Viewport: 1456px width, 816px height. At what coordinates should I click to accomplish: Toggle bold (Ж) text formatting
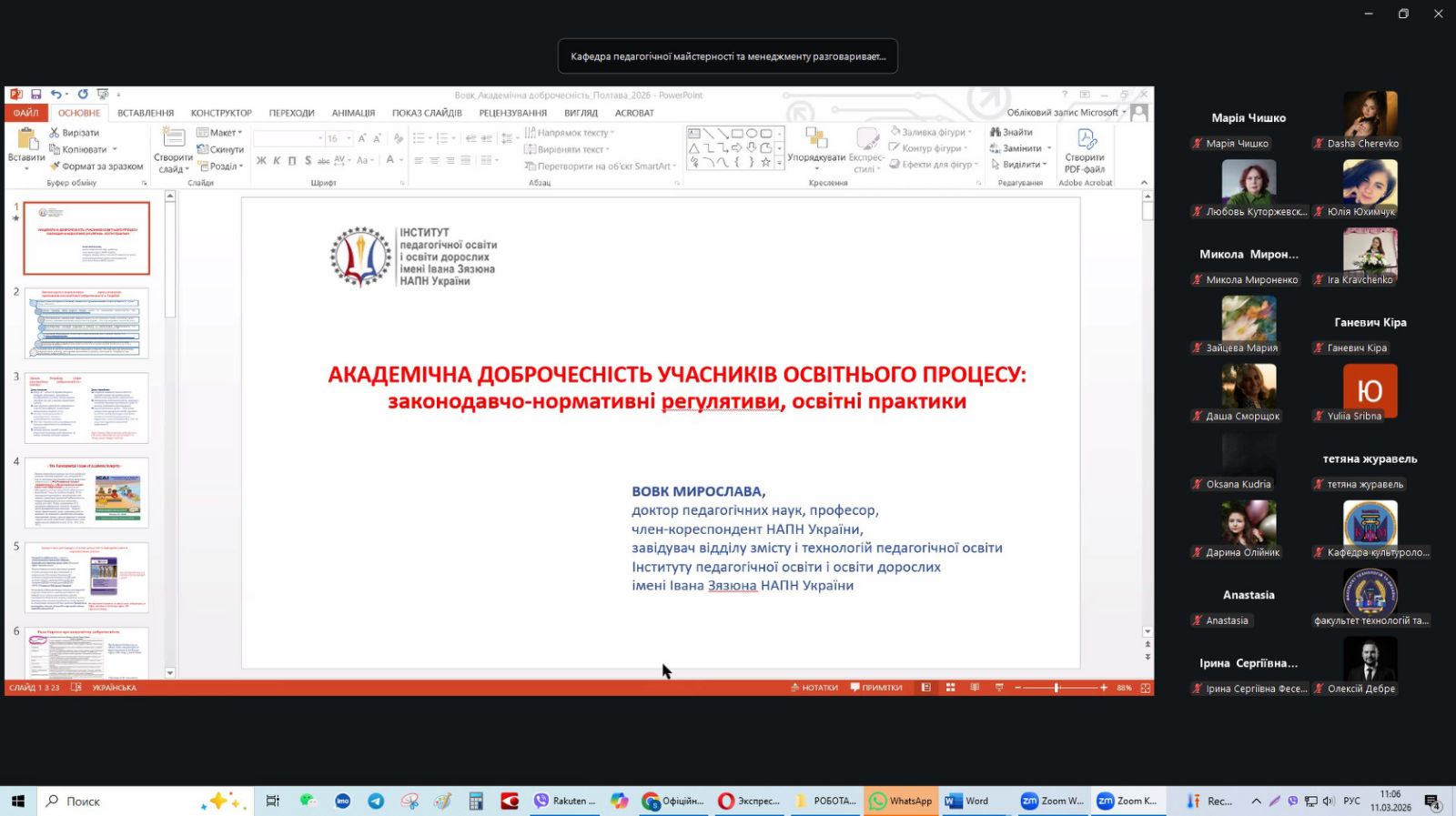click(261, 161)
